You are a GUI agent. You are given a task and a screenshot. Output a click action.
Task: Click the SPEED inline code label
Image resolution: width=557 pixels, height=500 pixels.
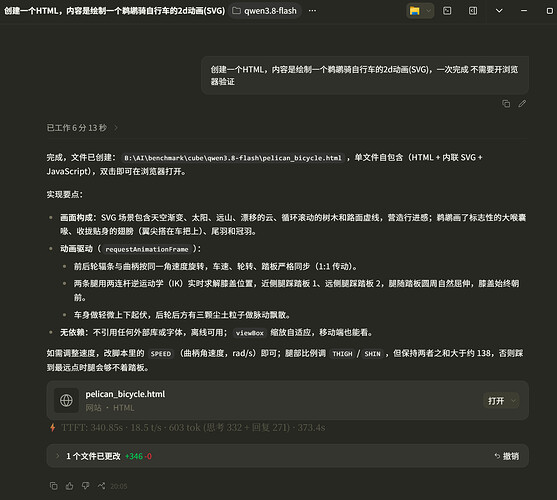tap(161, 354)
